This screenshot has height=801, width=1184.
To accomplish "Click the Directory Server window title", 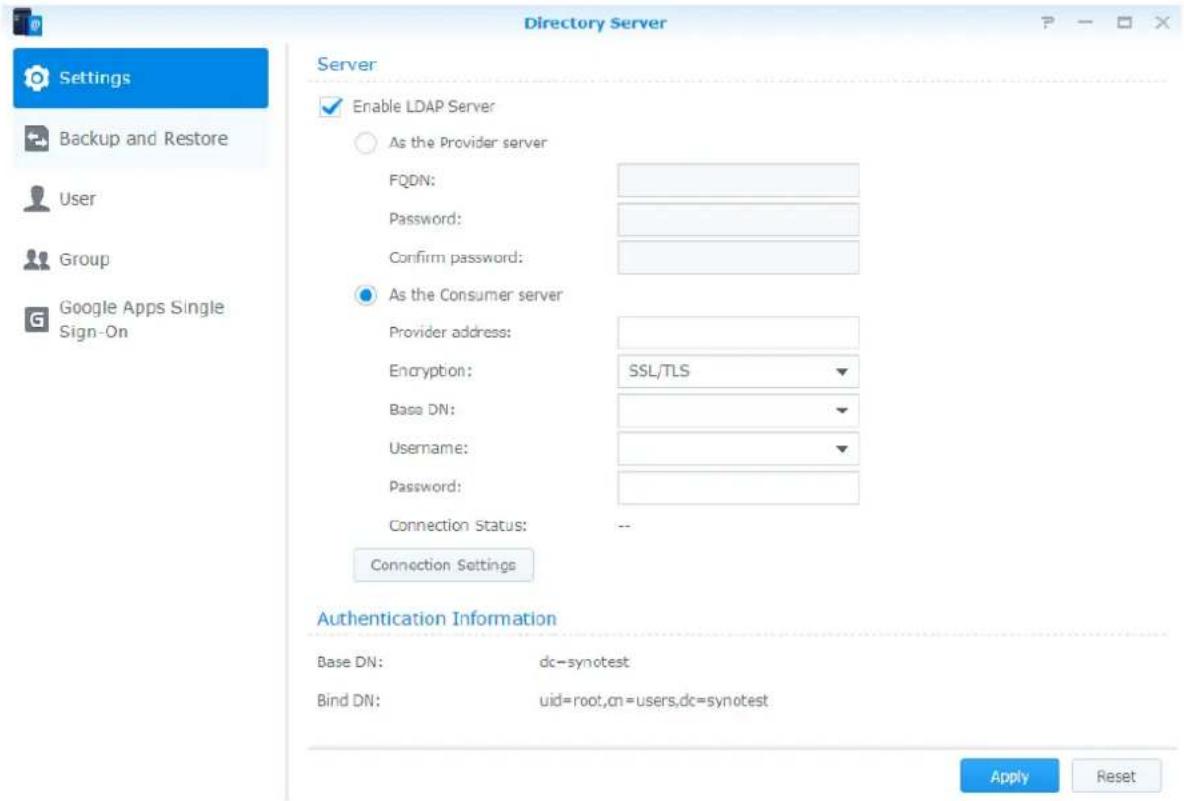I will click(x=595, y=23).
